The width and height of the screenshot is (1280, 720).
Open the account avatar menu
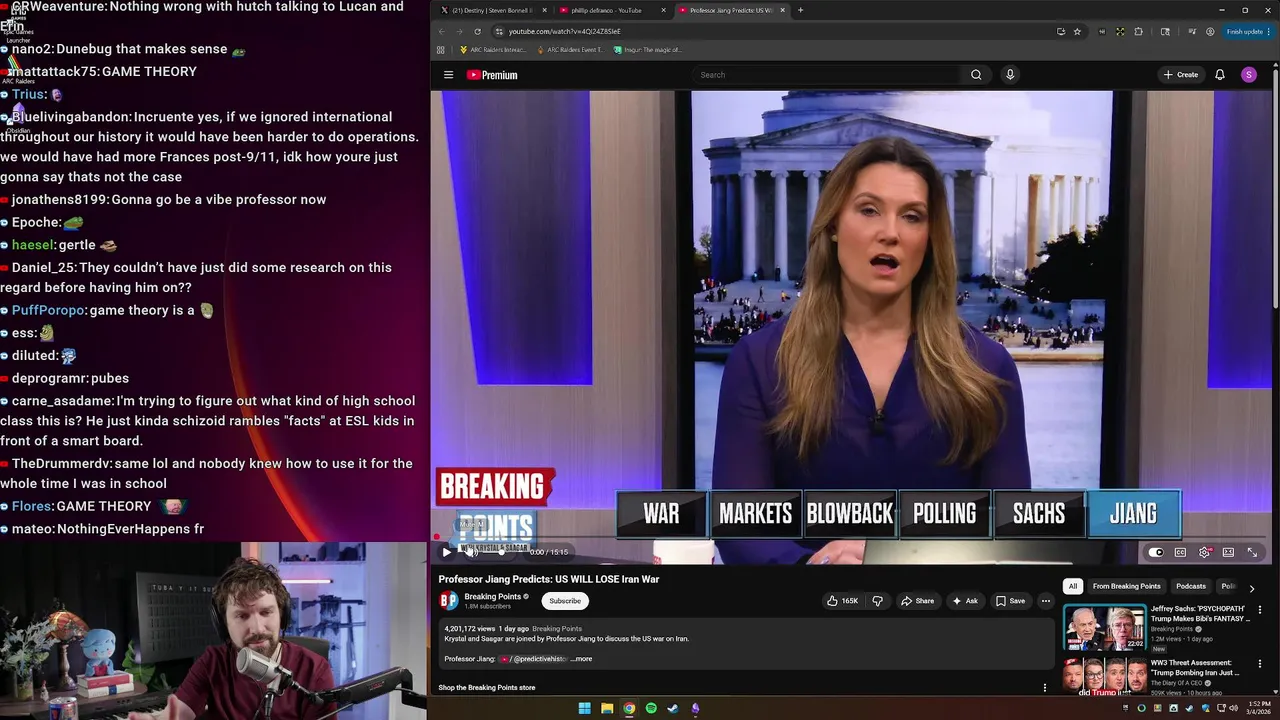pos(1248,75)
